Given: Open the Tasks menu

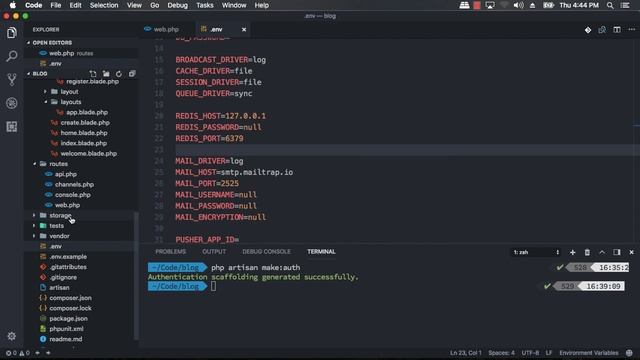Looking at the screenshot, I should [x=204, y=5].
